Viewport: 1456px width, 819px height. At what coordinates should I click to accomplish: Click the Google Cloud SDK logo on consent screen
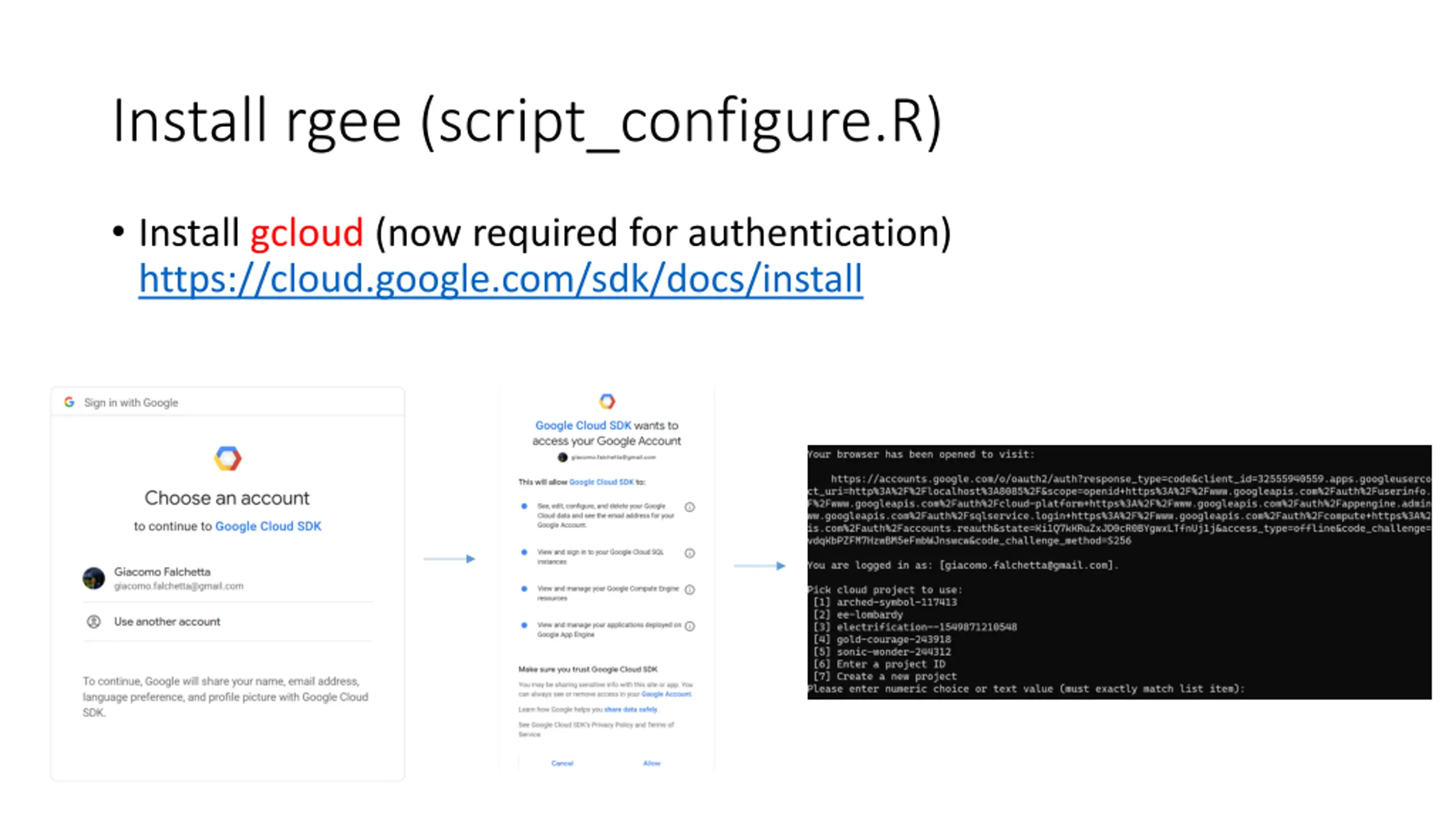click(607, 401)
